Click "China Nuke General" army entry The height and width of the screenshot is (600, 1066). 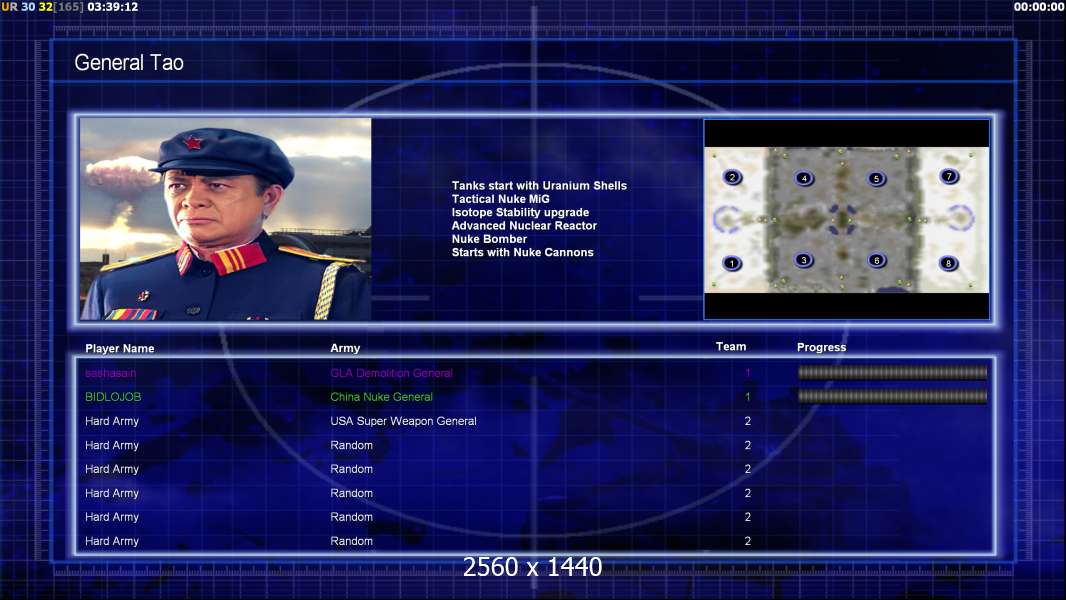point(381,397)
